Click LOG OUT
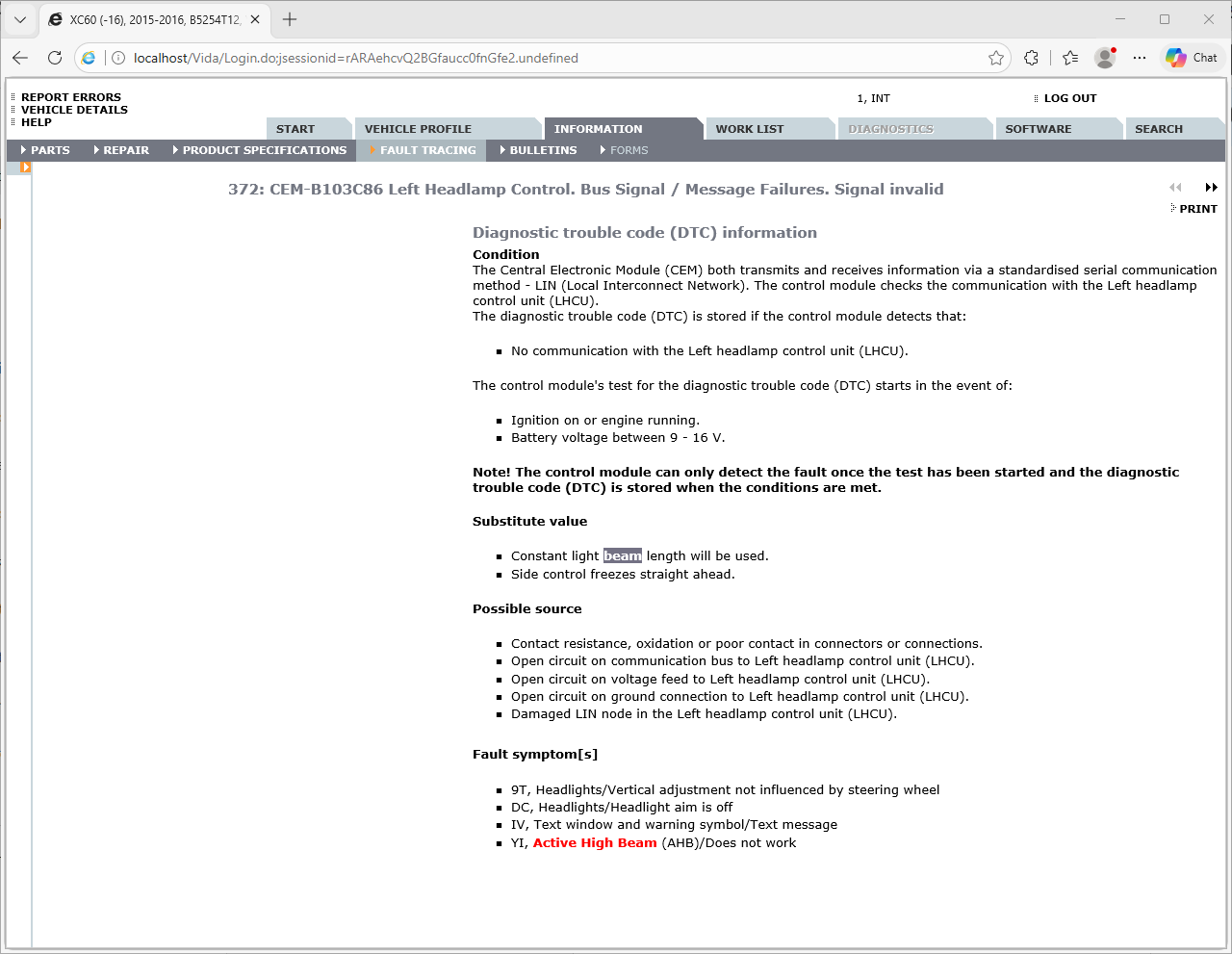1232x954 pixels. tap(1070, 98)
